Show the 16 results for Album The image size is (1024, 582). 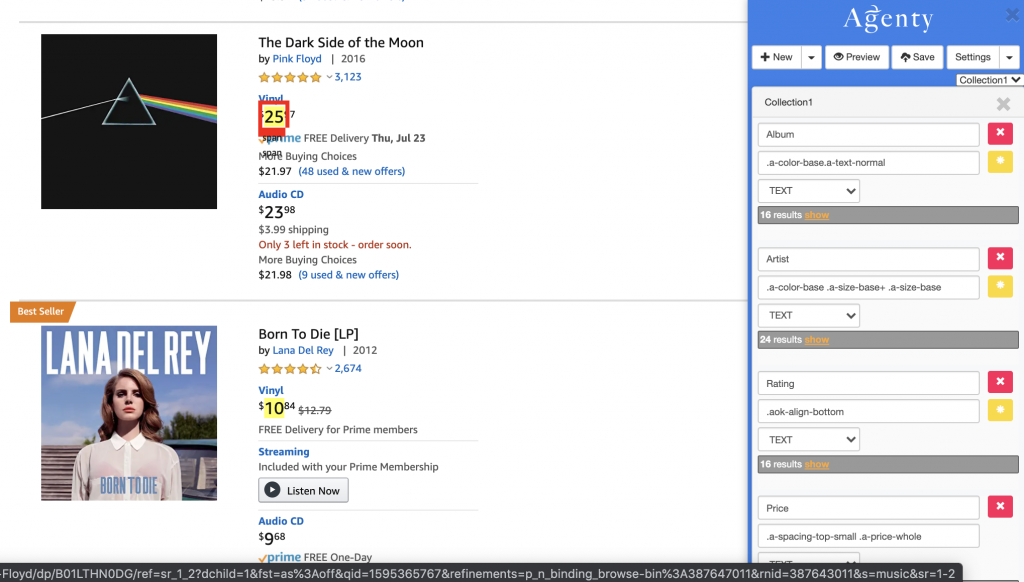(817, 215)
